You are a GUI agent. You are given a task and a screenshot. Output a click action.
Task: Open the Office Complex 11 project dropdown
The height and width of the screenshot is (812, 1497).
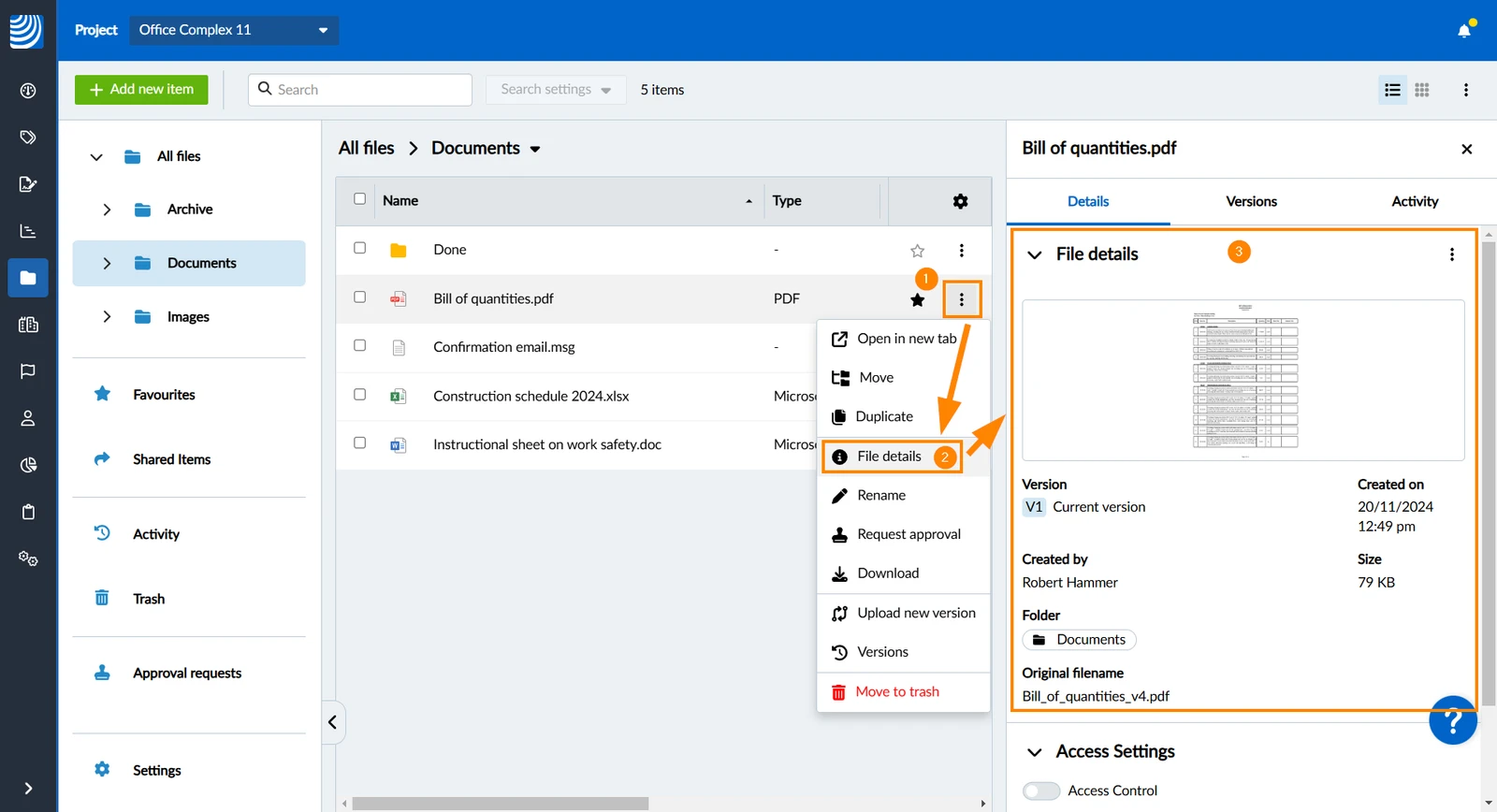point(234,30)
